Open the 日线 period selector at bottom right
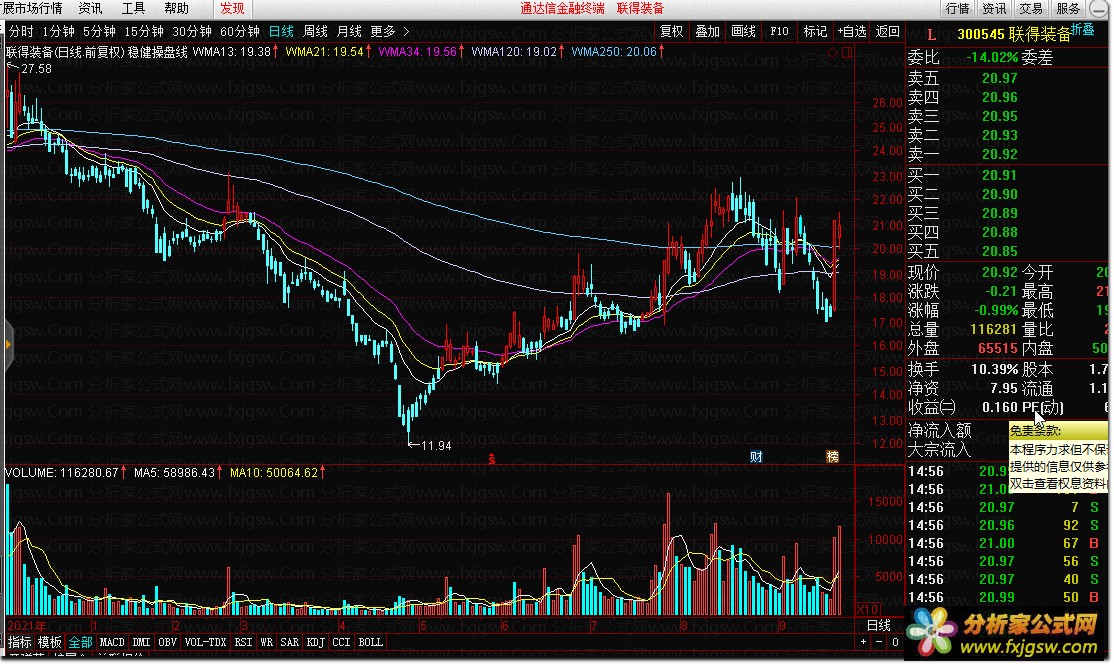The image size is (1114, 664). [x=879, y=626]
